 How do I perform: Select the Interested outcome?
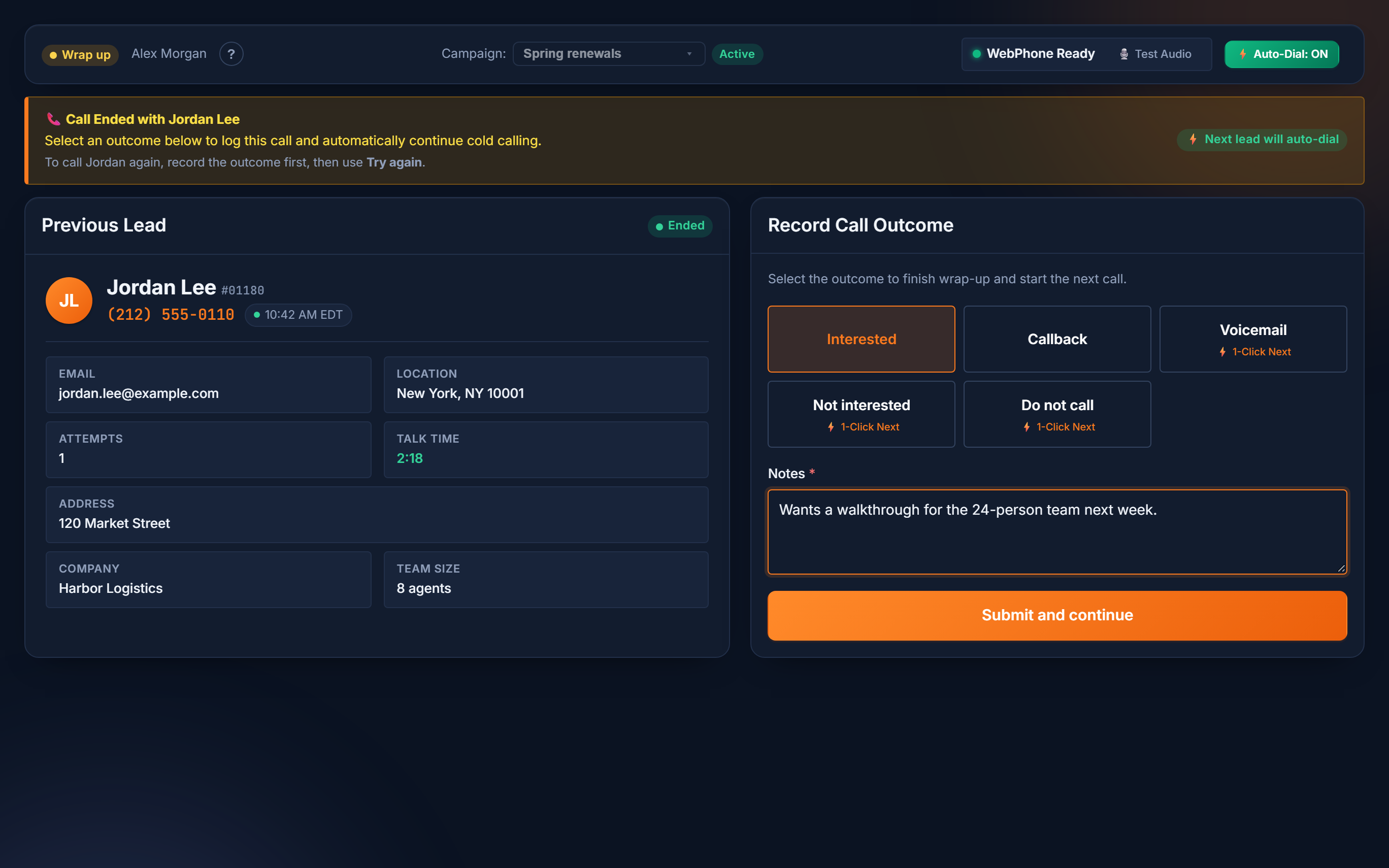click(861, 339)
